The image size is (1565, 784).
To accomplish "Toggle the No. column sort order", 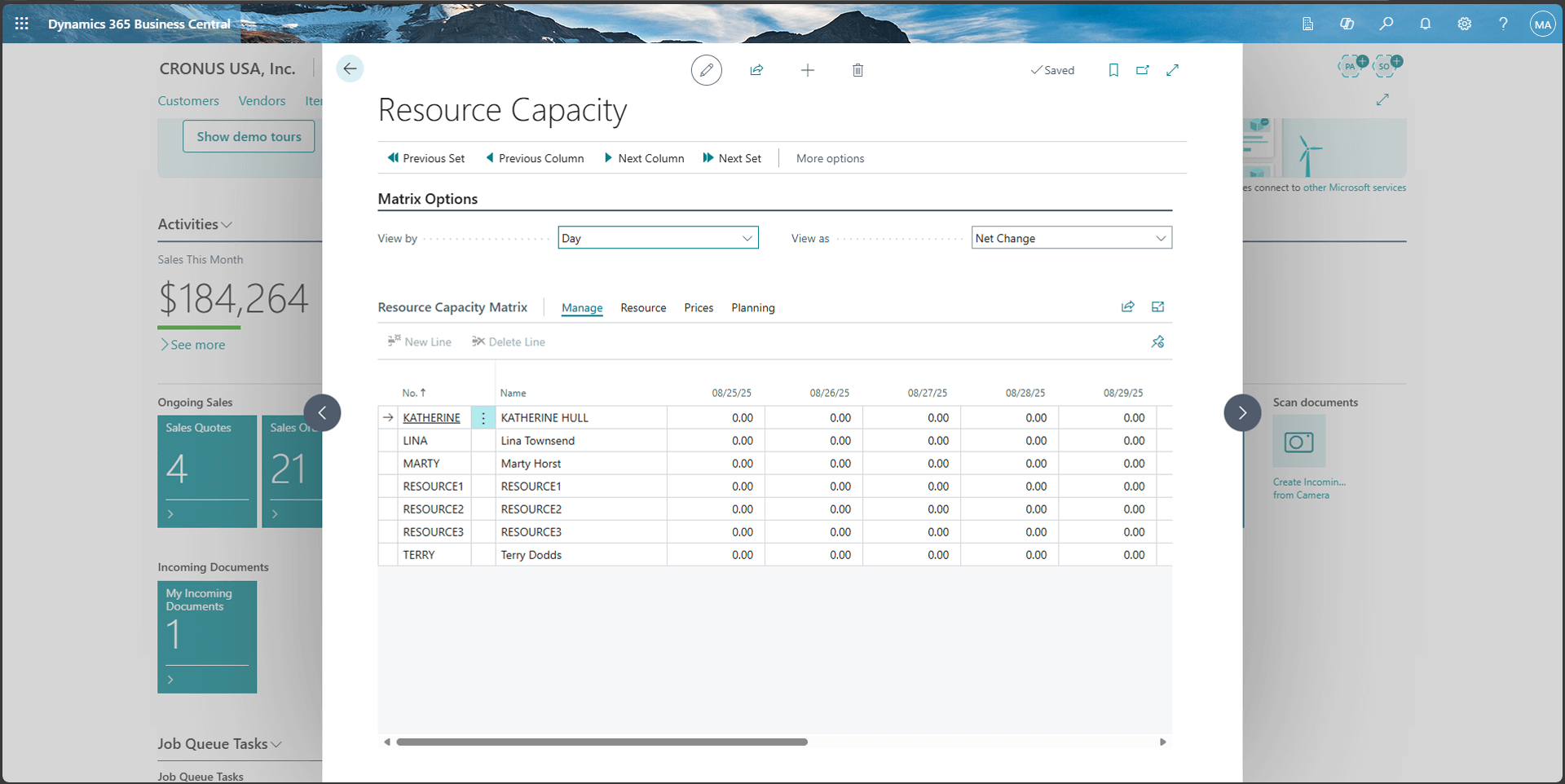I will click(412, 392).
